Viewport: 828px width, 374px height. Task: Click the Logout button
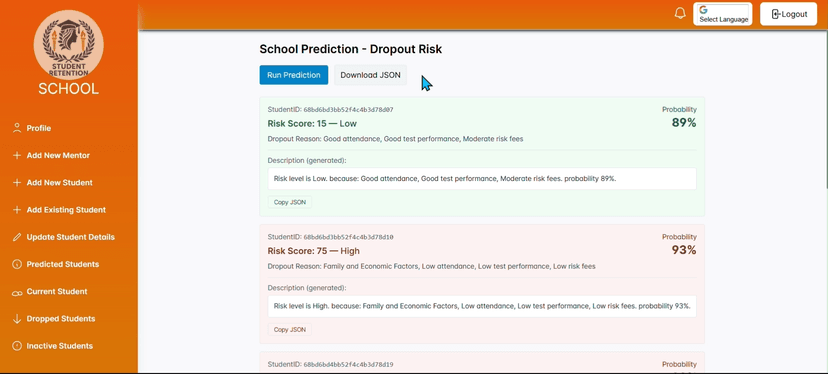coord(789,14)
